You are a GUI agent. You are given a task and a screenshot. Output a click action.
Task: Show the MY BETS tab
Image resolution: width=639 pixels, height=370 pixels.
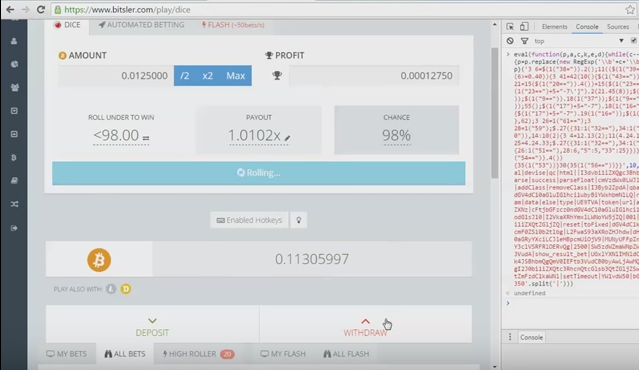[x=66, y=354]
